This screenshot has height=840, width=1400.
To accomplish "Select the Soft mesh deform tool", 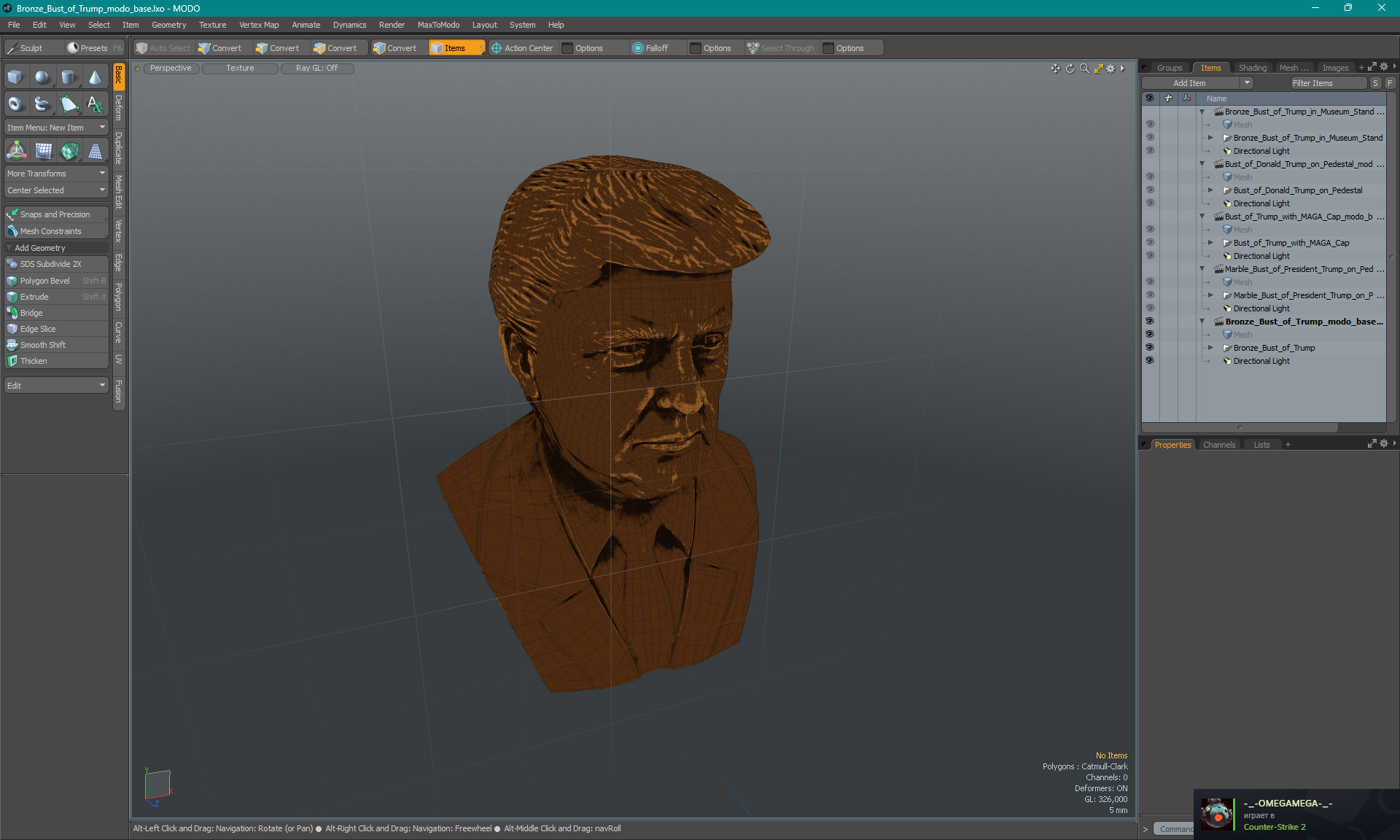I will pyautogui.click(x=44, y=151).
